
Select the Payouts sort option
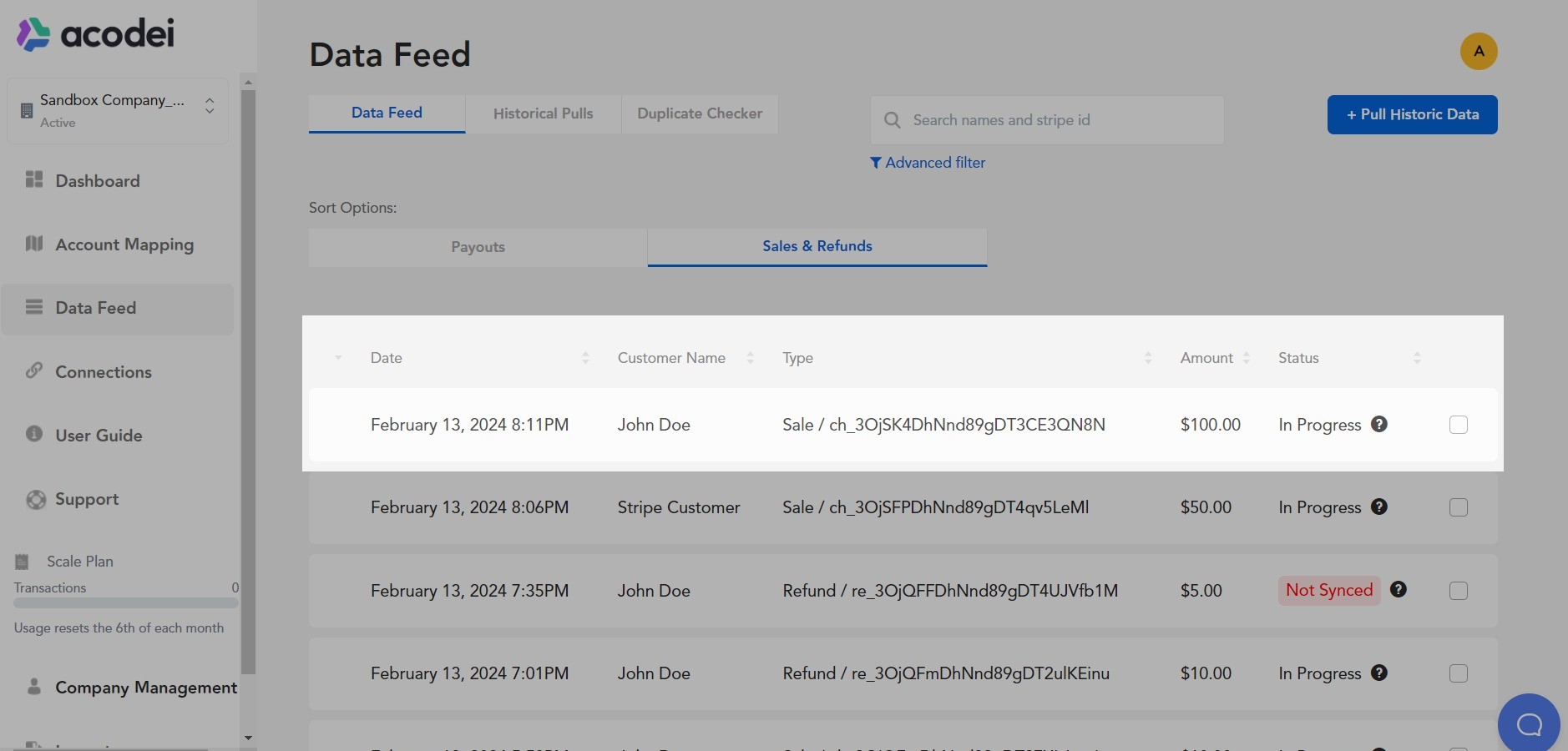pyautogui.click(x=478, y=247)
